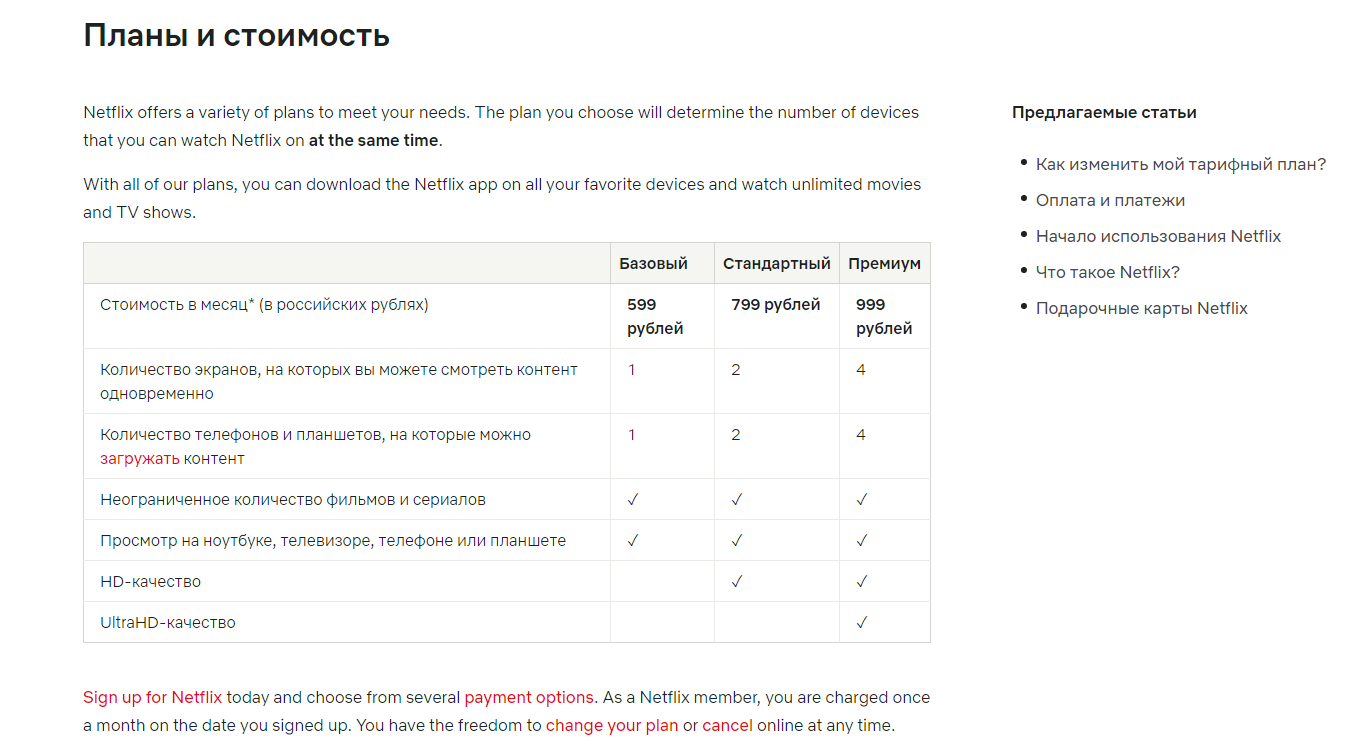Open 'Начало использования Netflix' article
The image size is (1367, 746).
(x=1158, y=236)
